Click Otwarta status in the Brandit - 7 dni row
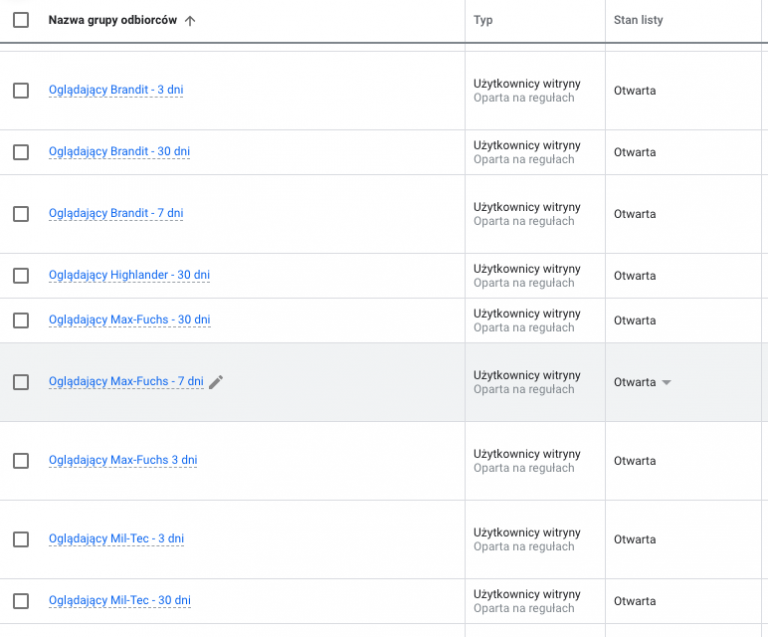This screenshot has width=768, height=637. coord(635,214)
